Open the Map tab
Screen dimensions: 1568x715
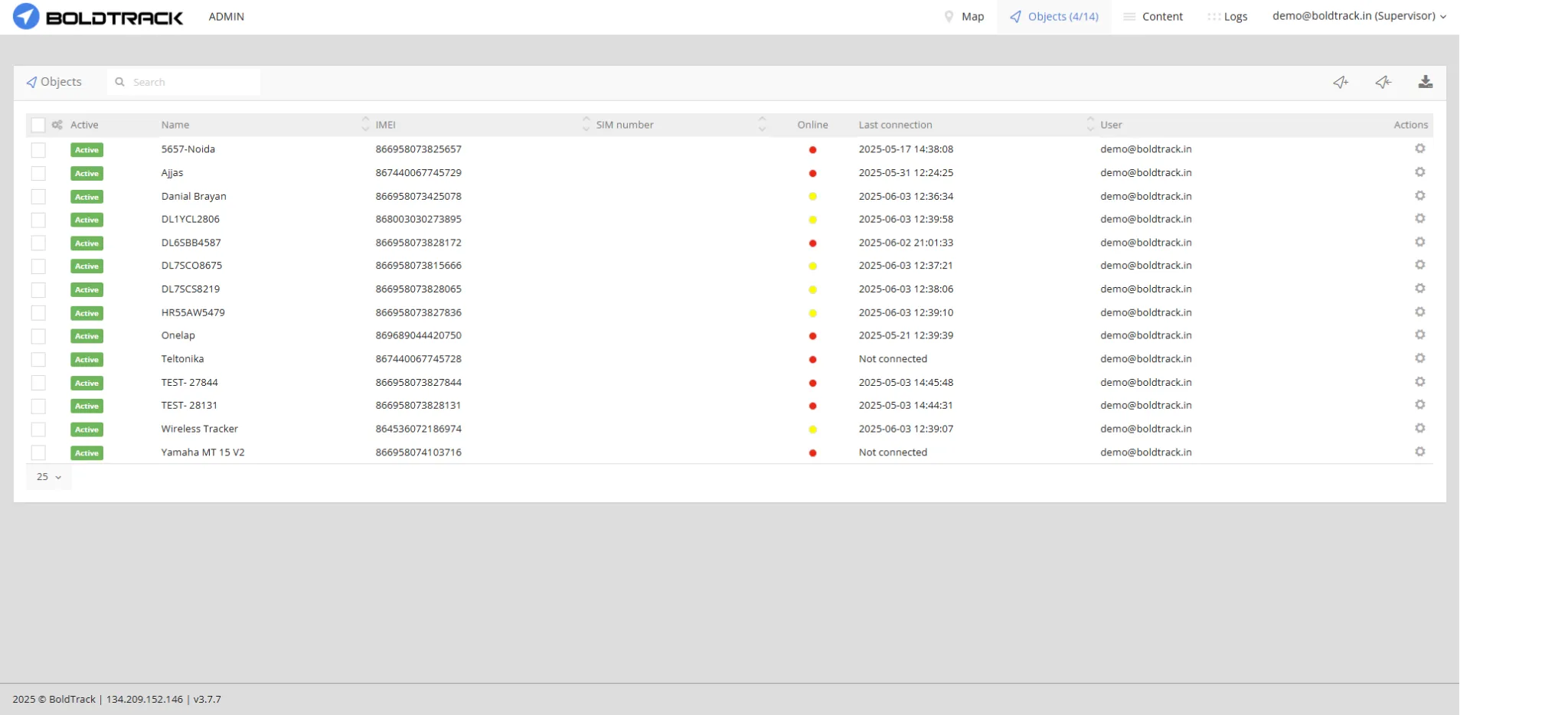(x=964, y=16)
